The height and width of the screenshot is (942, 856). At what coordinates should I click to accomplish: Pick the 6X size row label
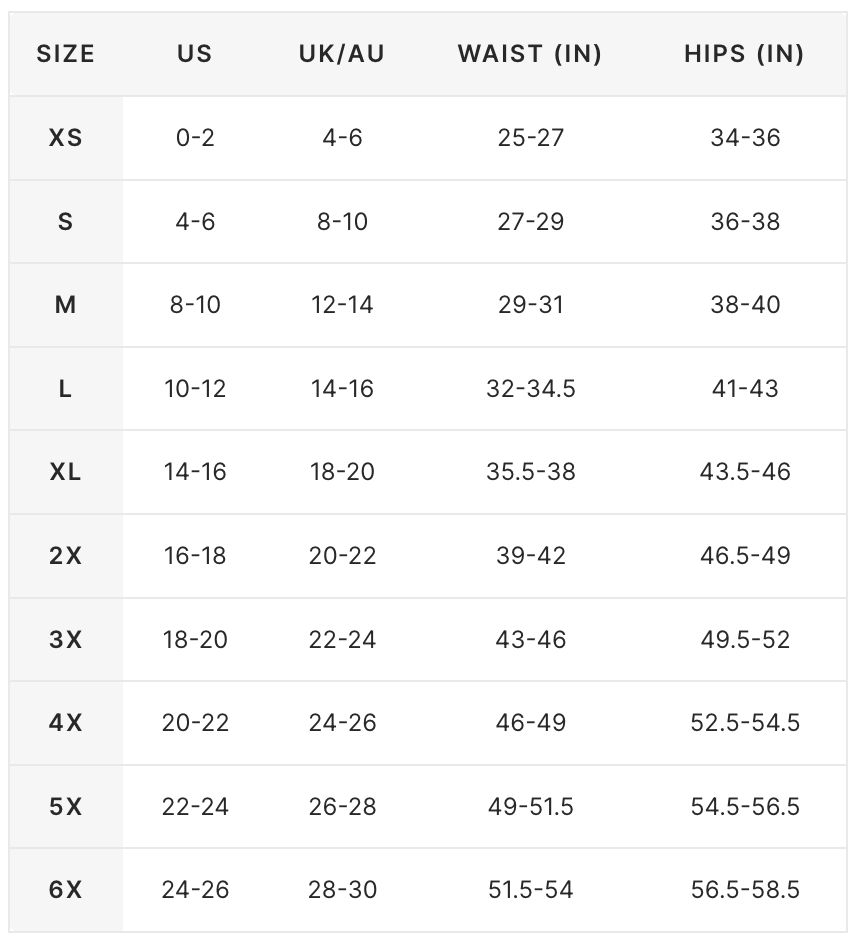point(66,890)
